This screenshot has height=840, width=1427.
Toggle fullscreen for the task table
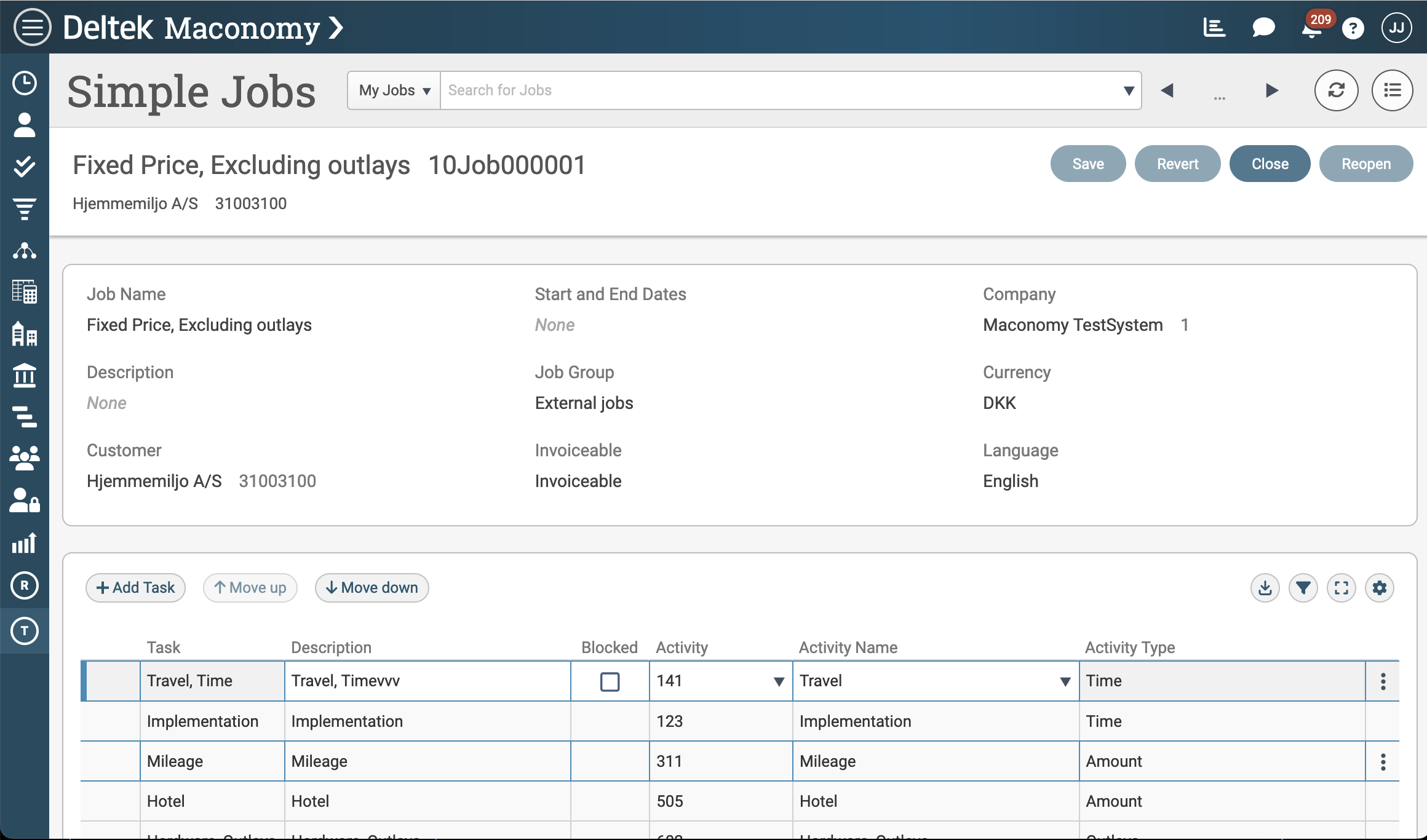[1341, 588]
